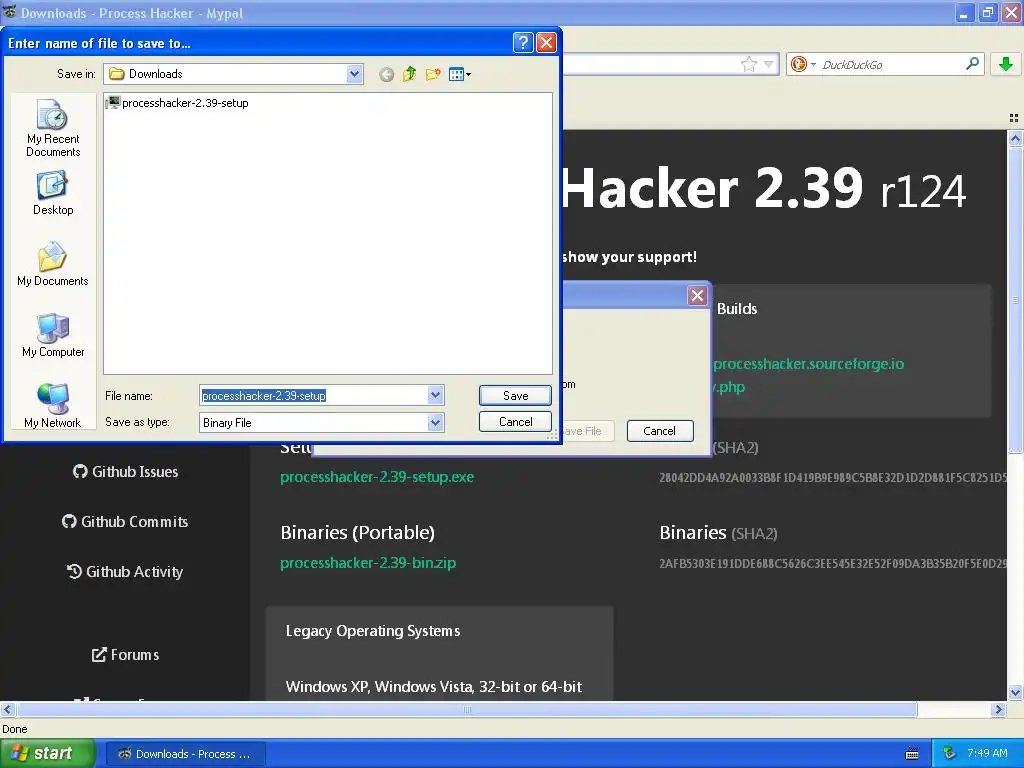Image resolution: width=1024 pixels, height=768 pixels.
Task: Close the Save dialog with X
Action: point(546,43)
